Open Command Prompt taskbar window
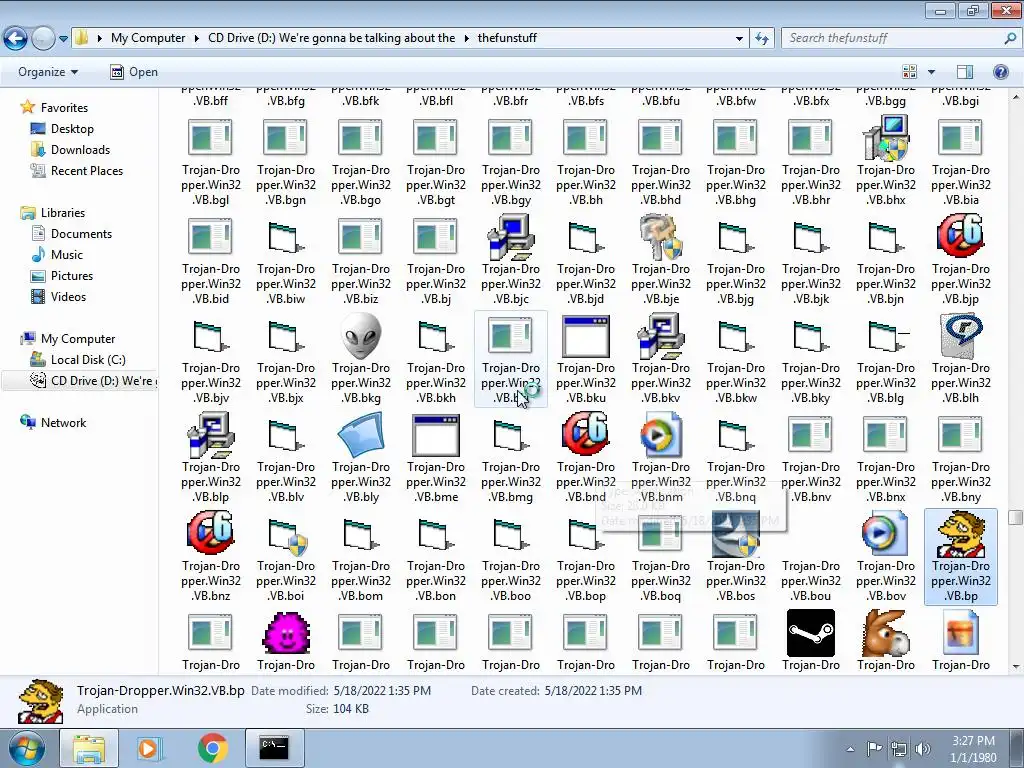The height and width of the screenshot is (768, 1024). click(x=274, y=748)
